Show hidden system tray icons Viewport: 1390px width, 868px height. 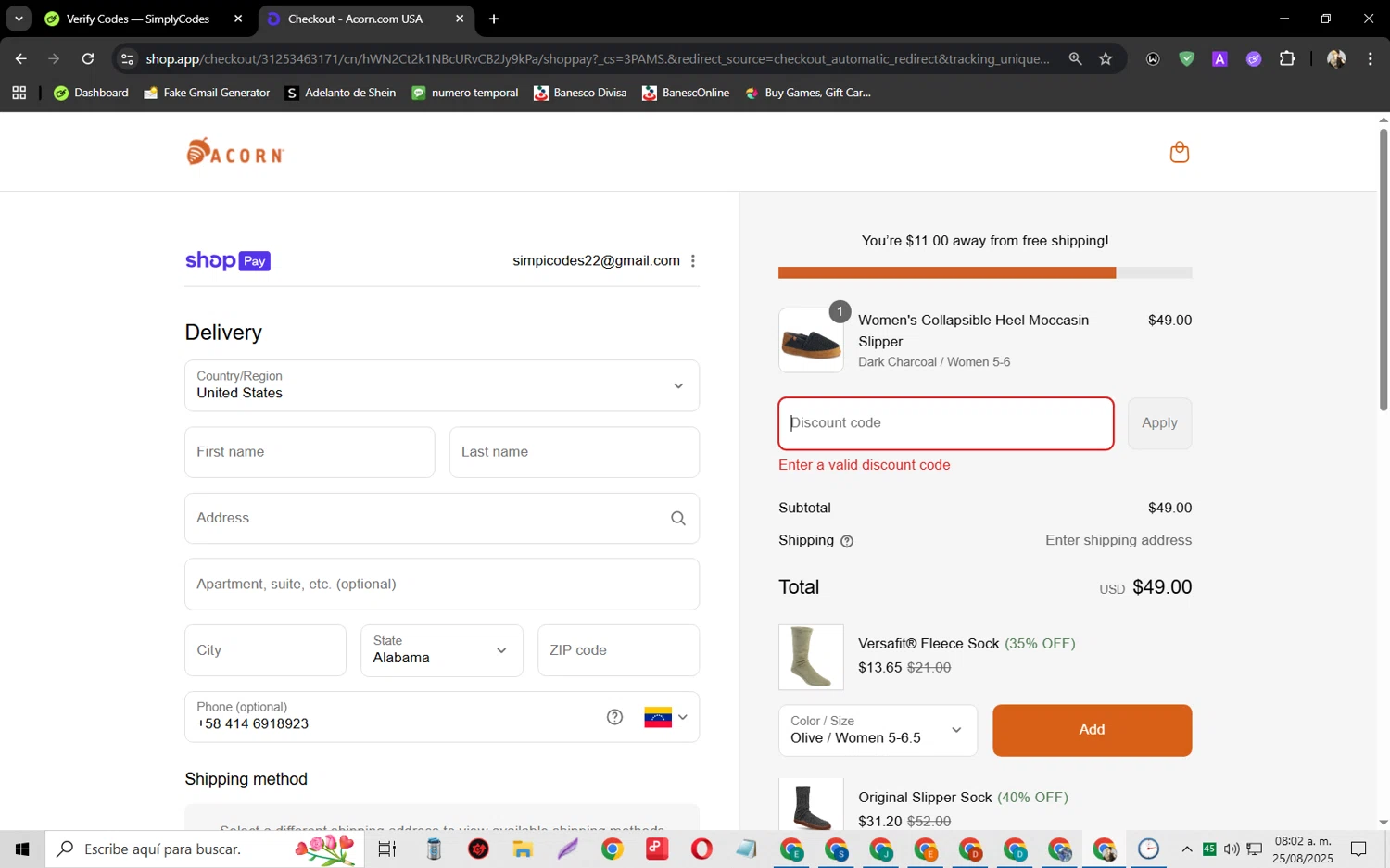[1187, 849]
